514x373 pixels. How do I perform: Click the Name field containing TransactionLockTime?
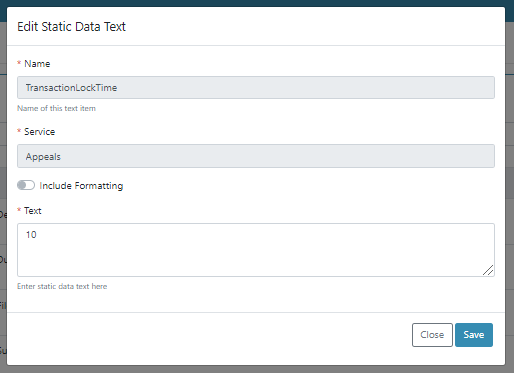(x=256, y=88)
